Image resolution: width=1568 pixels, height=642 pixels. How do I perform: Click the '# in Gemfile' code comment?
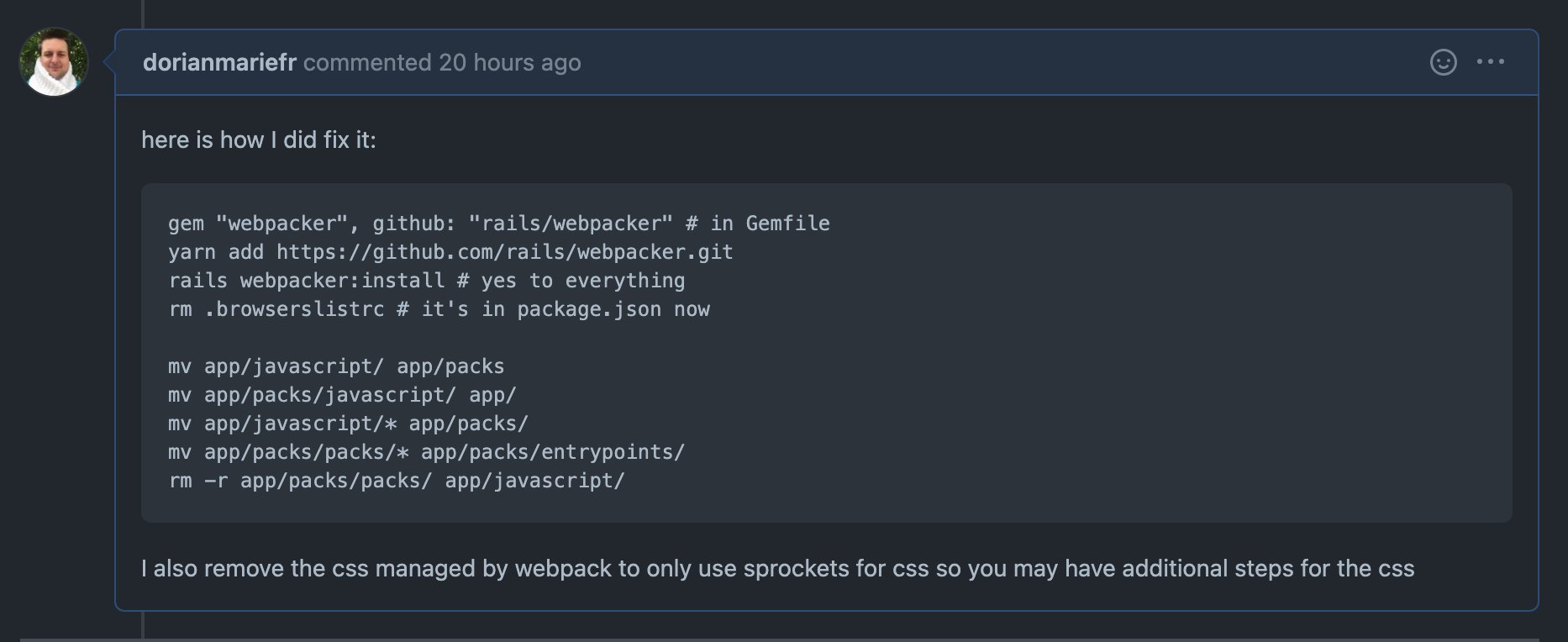point(758,224)
